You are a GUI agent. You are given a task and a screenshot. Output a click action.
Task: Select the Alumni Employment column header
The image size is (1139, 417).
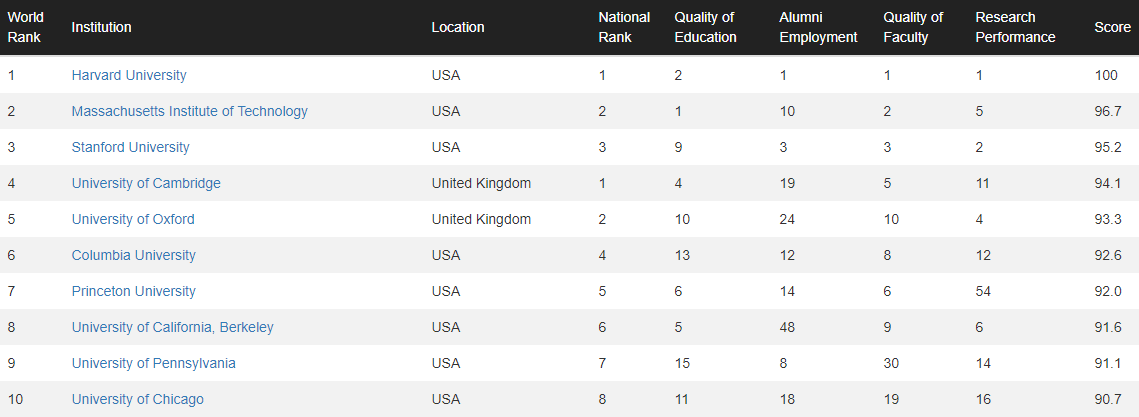819,28
